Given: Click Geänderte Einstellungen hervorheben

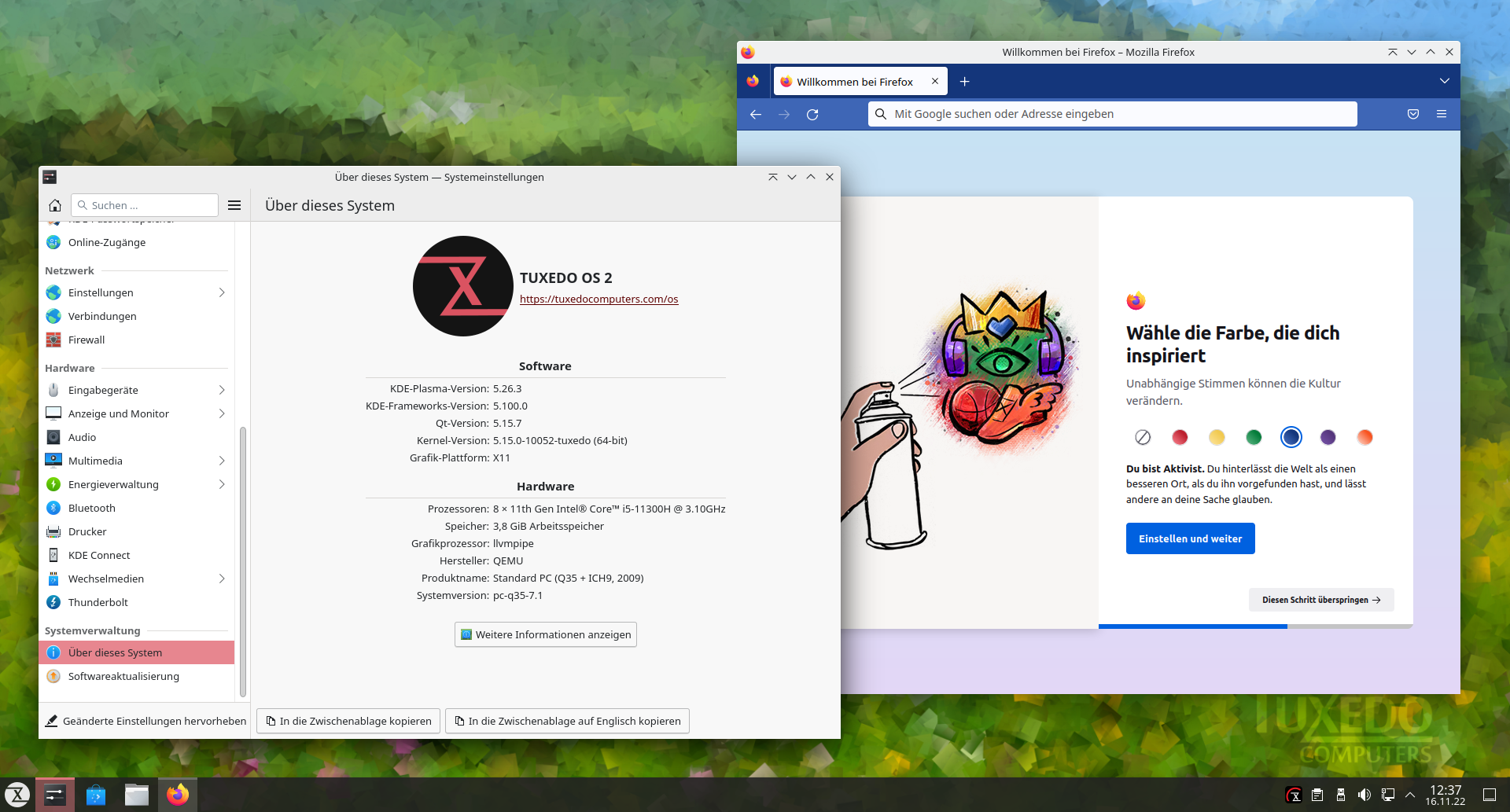Looking at the screenshot, I should [145, 721].
